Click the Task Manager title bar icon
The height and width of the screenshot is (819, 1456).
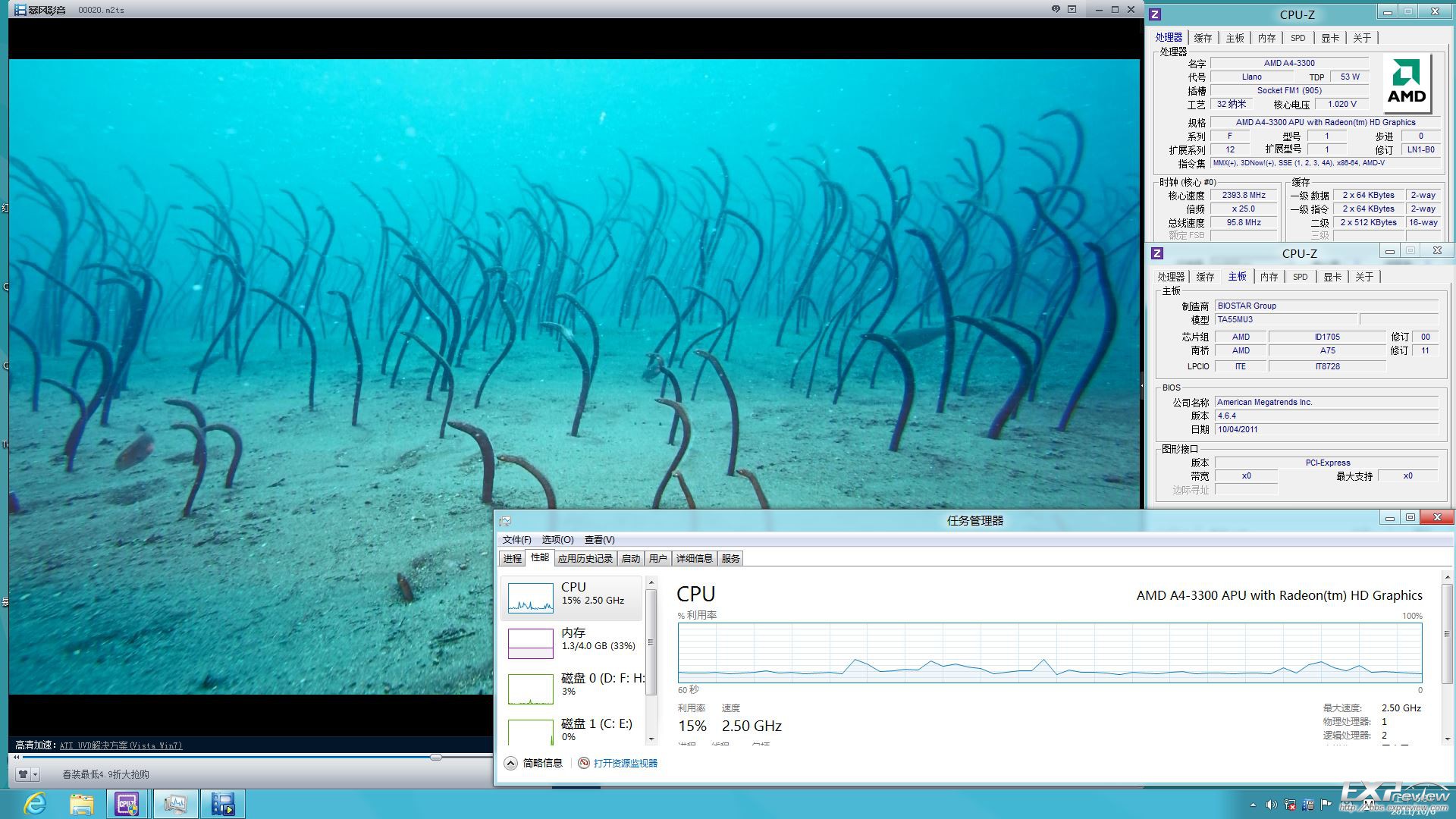click(x=505, y=521)
